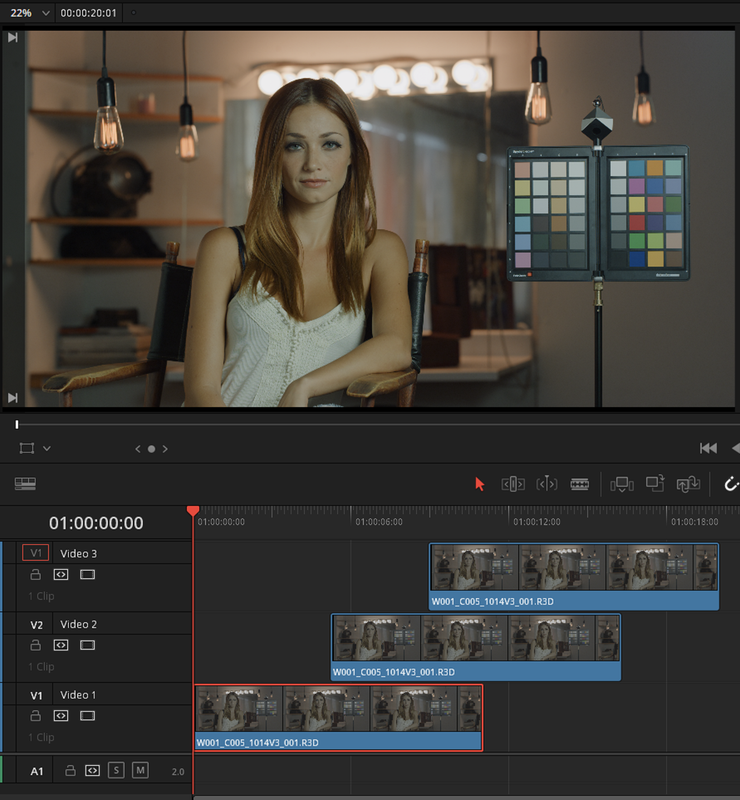Image resolution: width=740 pixels, height=800 pixels.
Task: Select the Selection Mode arrow tool
Action: click(x=479, y=484)
